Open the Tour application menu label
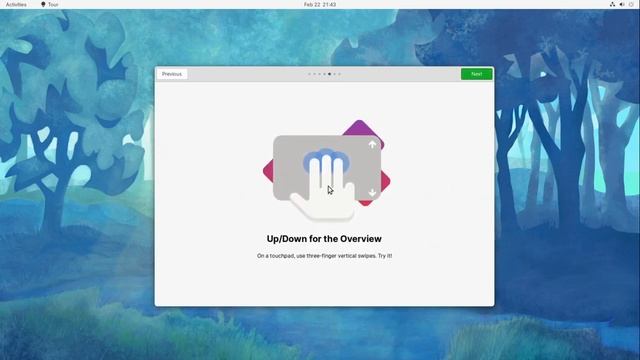Viewport: 640px width, 360px height. pyautogui.click(x=53, y=4)
